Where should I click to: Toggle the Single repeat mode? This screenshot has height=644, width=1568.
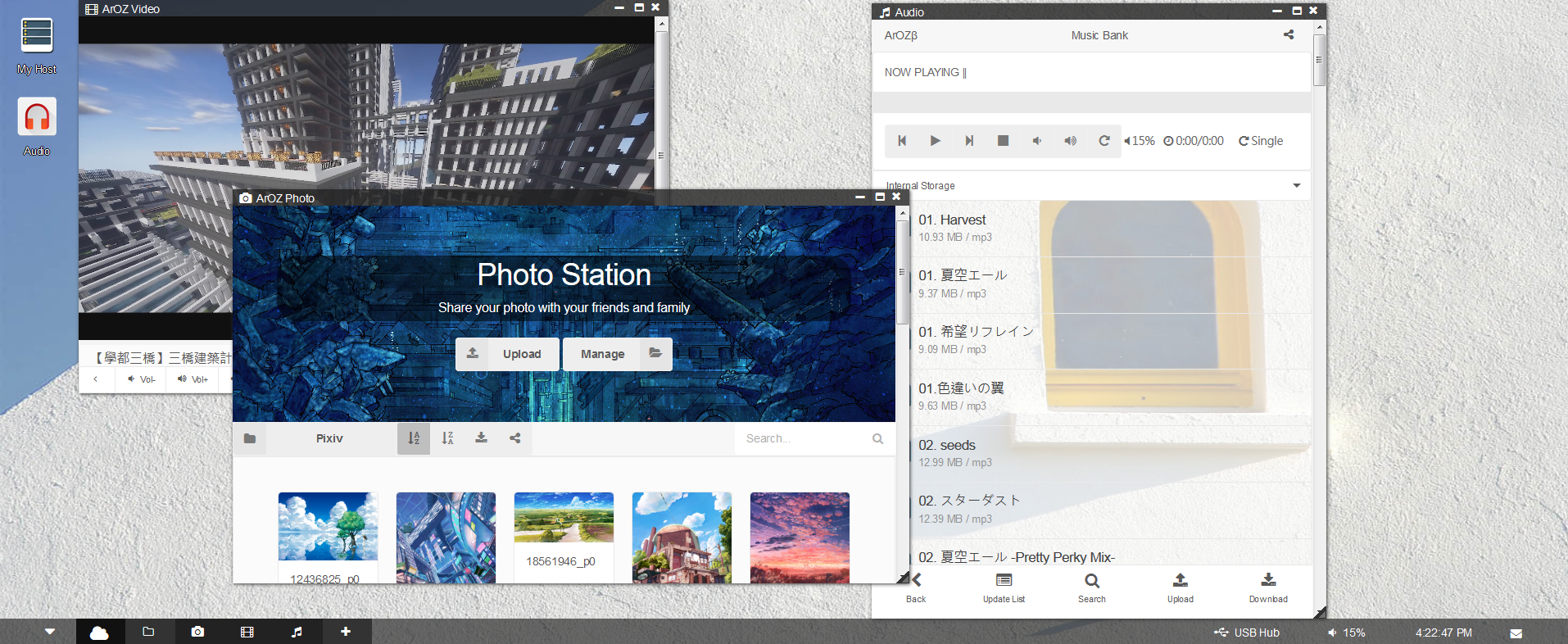point(1261,141)
